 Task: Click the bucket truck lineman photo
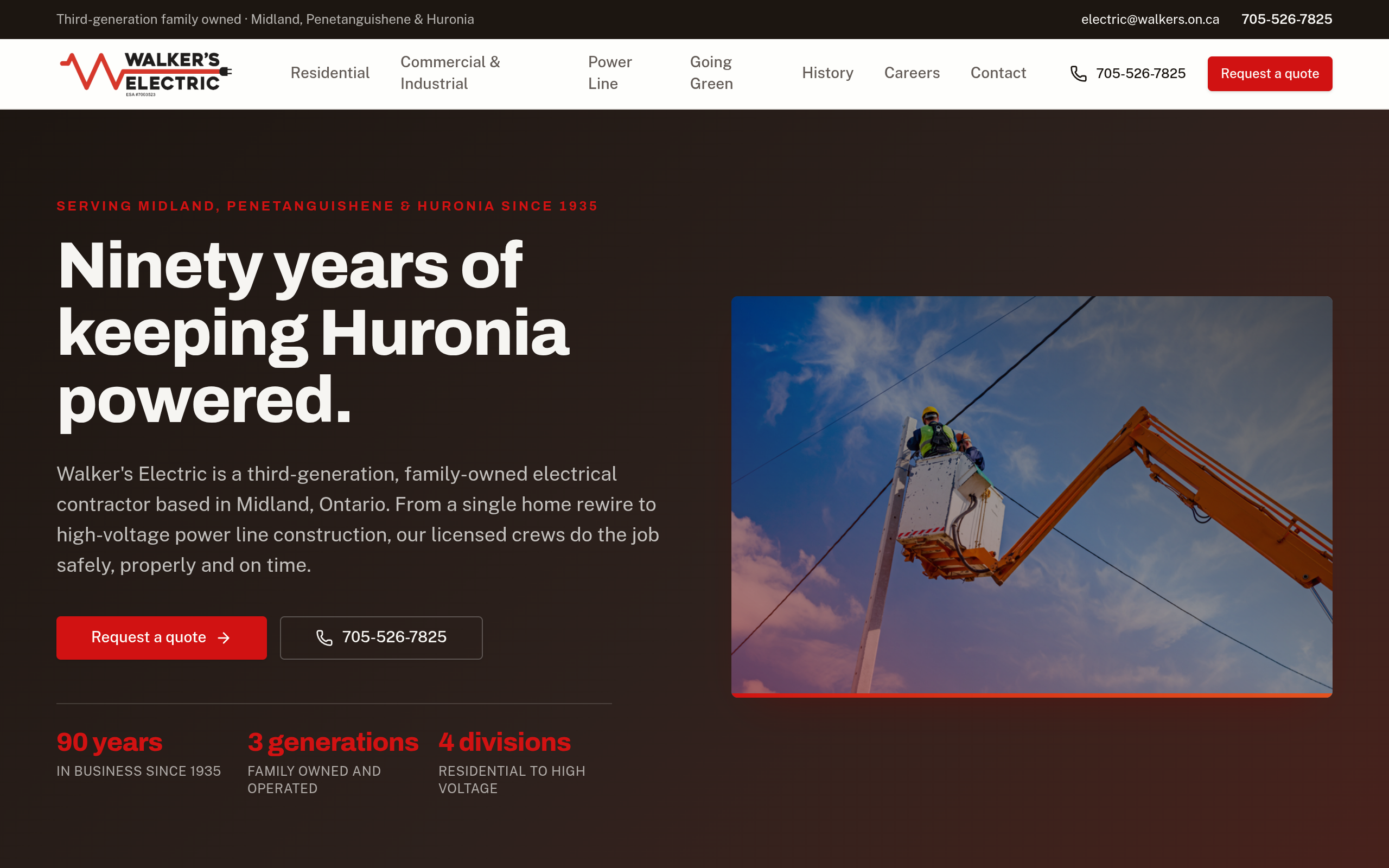[1031, 496]
